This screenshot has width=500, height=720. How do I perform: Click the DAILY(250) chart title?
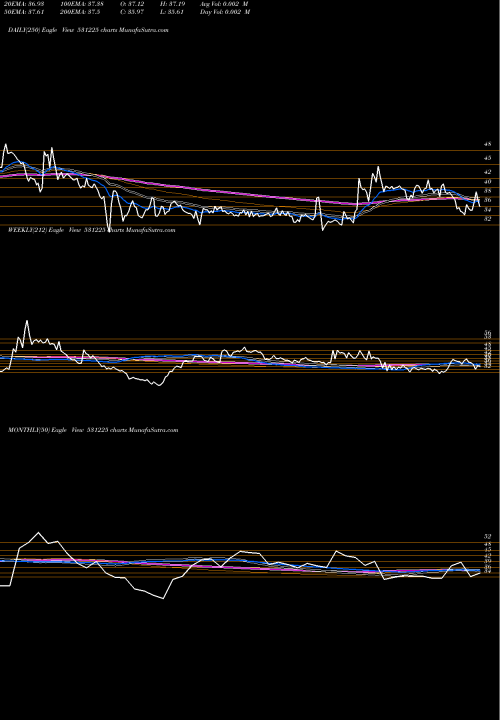tap(88, 30)
